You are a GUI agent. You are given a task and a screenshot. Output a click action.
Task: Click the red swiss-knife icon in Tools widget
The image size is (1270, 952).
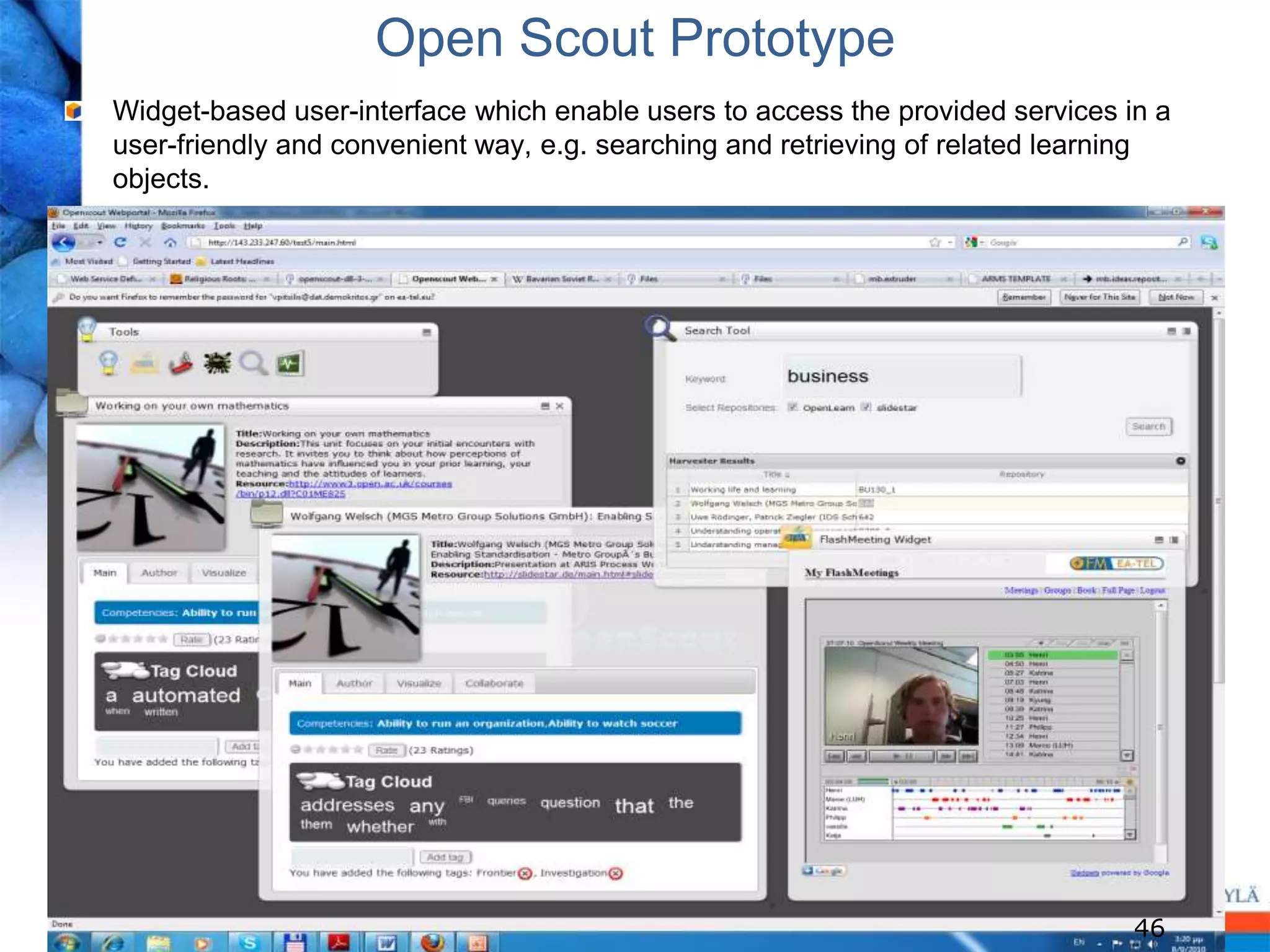tap(180, 363)
